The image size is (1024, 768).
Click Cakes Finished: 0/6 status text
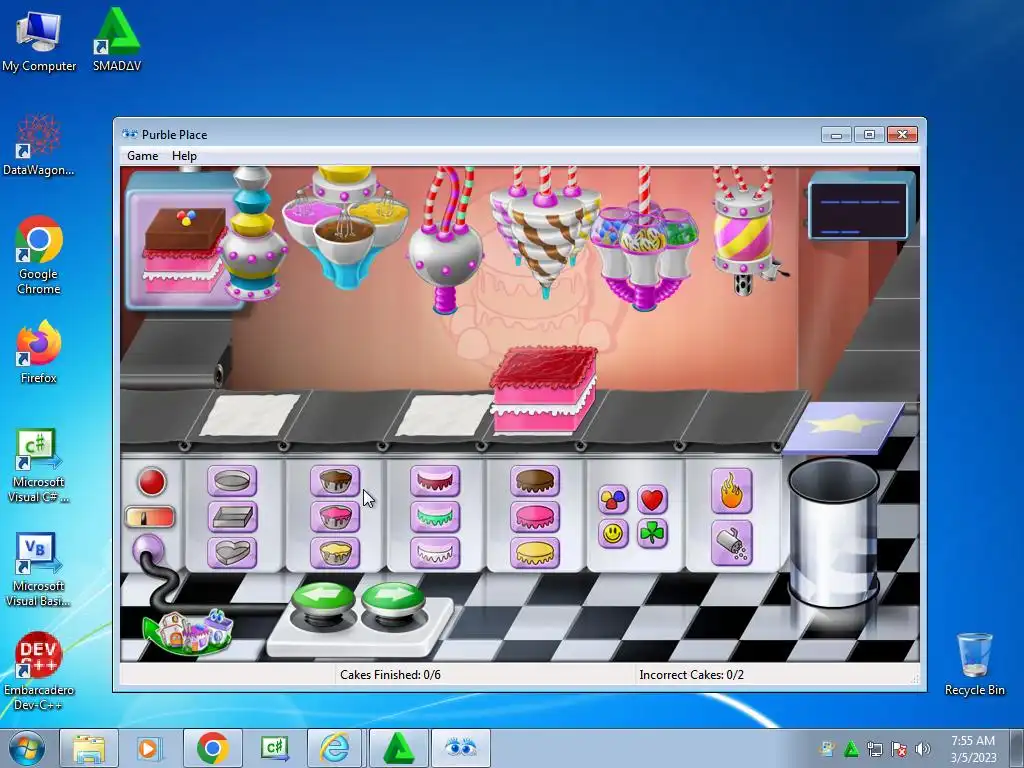pos(391,675)
